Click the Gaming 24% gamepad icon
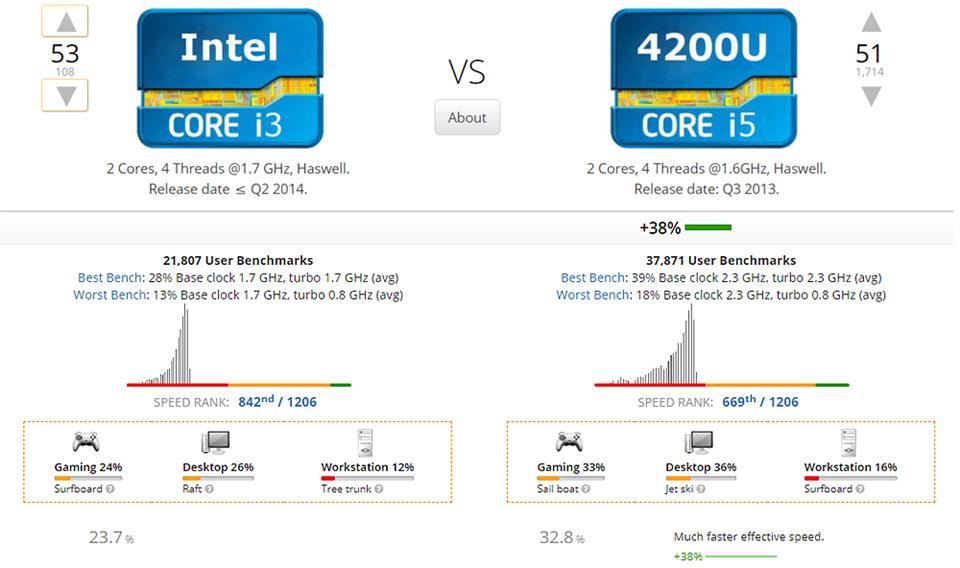 86,441
